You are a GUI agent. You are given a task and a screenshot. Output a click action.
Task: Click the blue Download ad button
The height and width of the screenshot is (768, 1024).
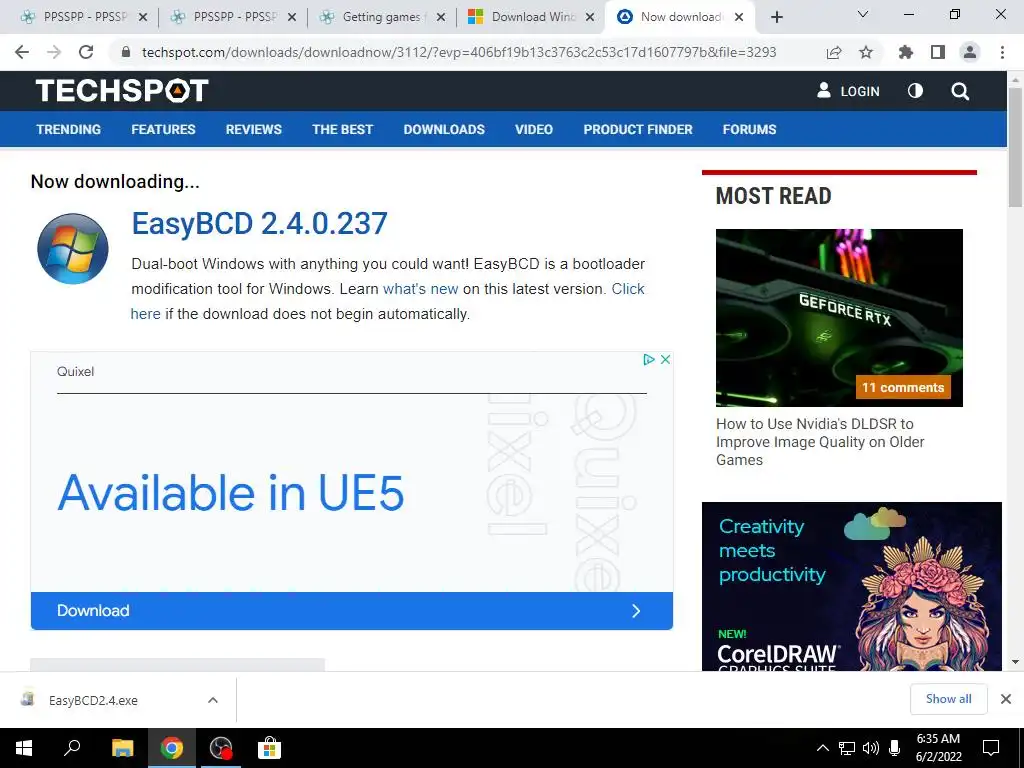pyautogui.click(x=351, y=611)
